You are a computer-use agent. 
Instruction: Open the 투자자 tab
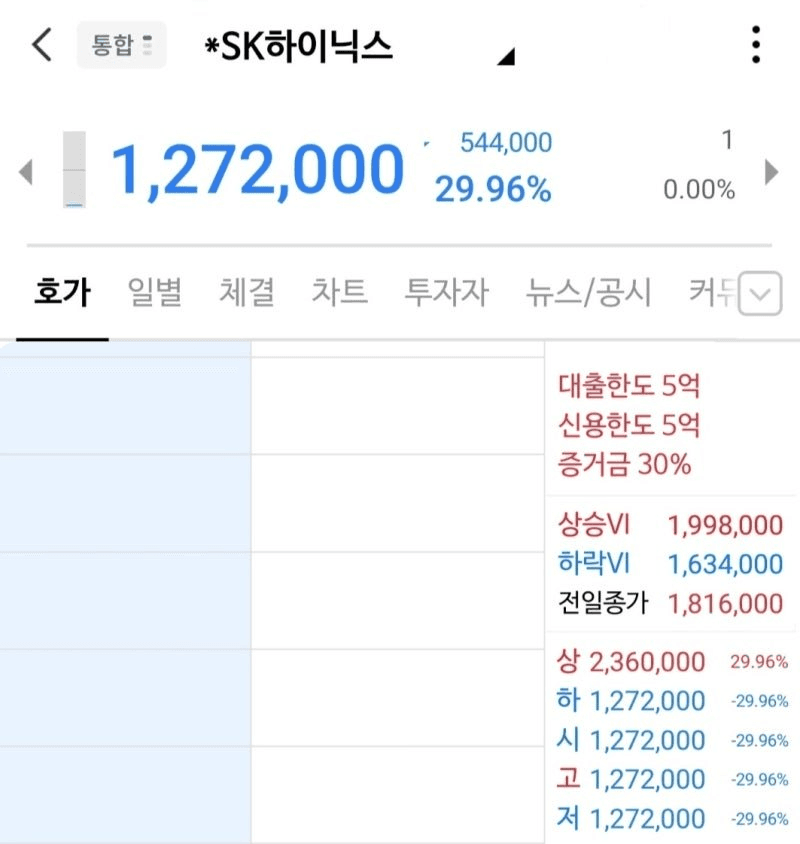click(x=446, y=293)
